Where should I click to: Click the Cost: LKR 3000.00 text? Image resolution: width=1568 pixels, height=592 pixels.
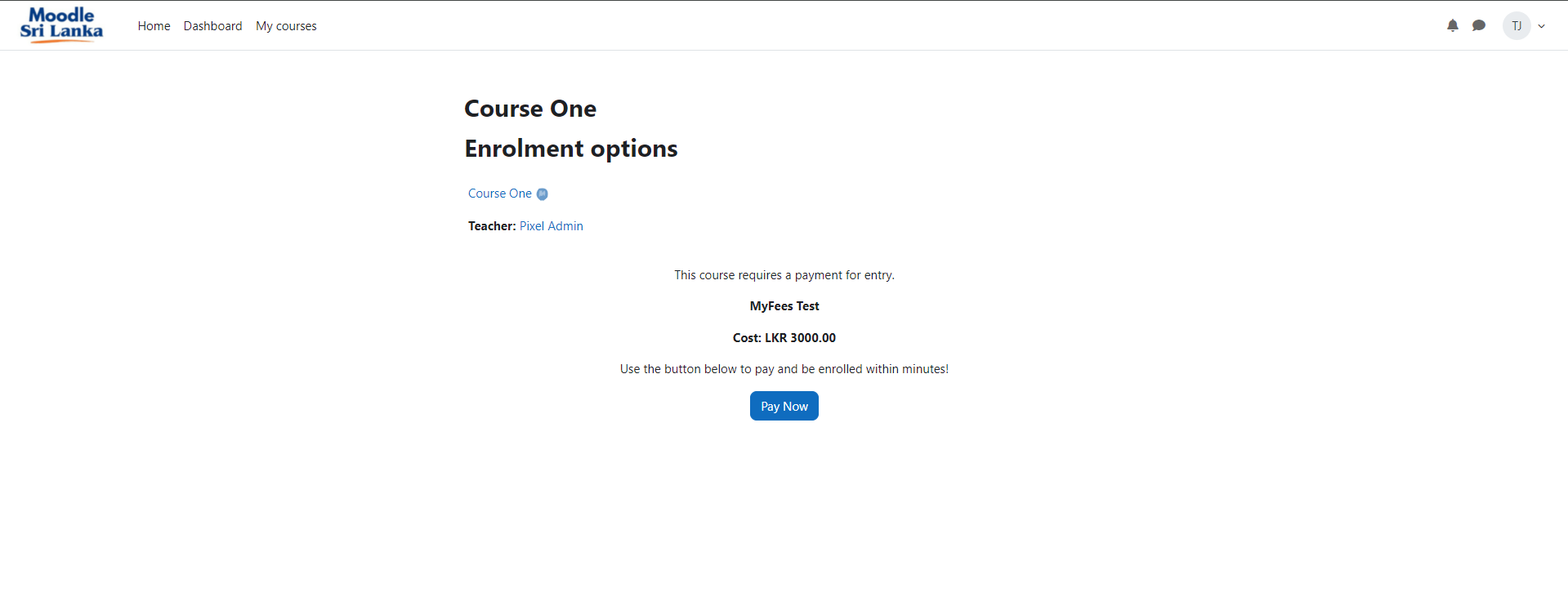coord(784,338)
